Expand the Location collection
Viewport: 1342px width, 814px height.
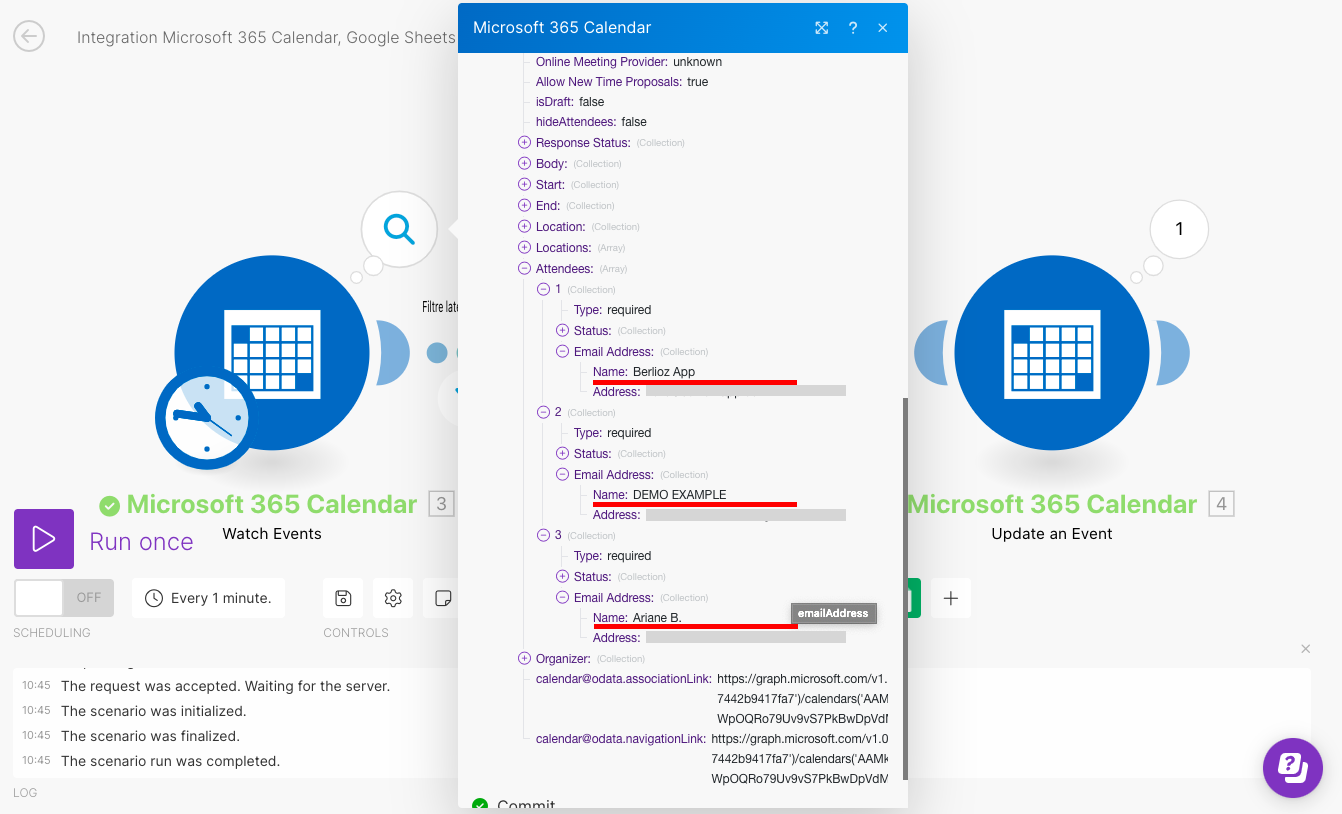click(x=524, y=227)
